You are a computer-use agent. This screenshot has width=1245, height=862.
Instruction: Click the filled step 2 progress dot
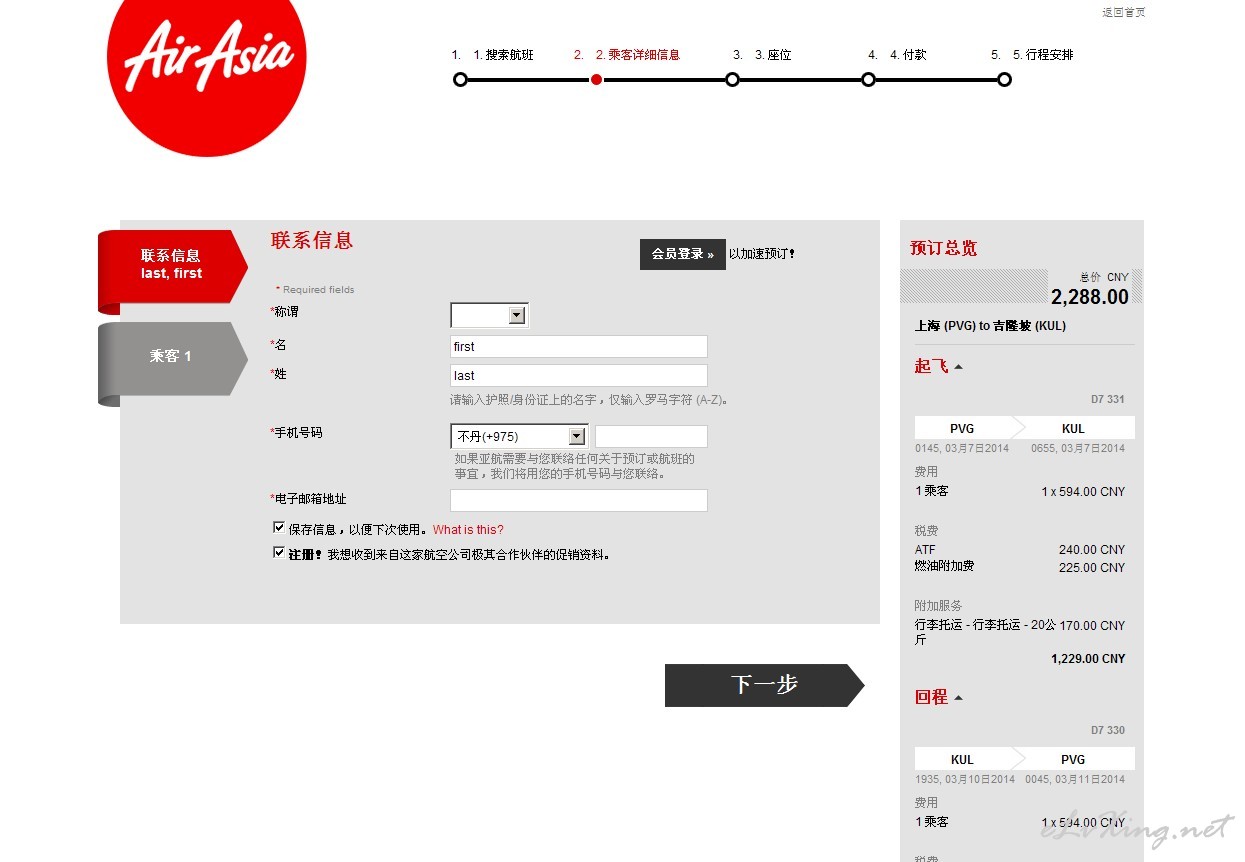point(597,79)
